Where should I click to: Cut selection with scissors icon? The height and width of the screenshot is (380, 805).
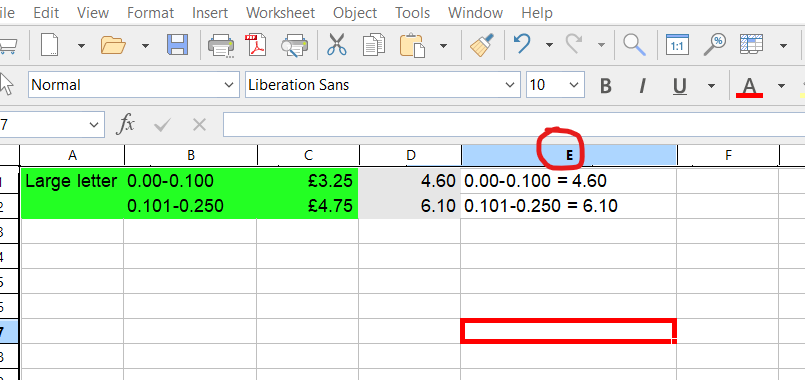337,46
